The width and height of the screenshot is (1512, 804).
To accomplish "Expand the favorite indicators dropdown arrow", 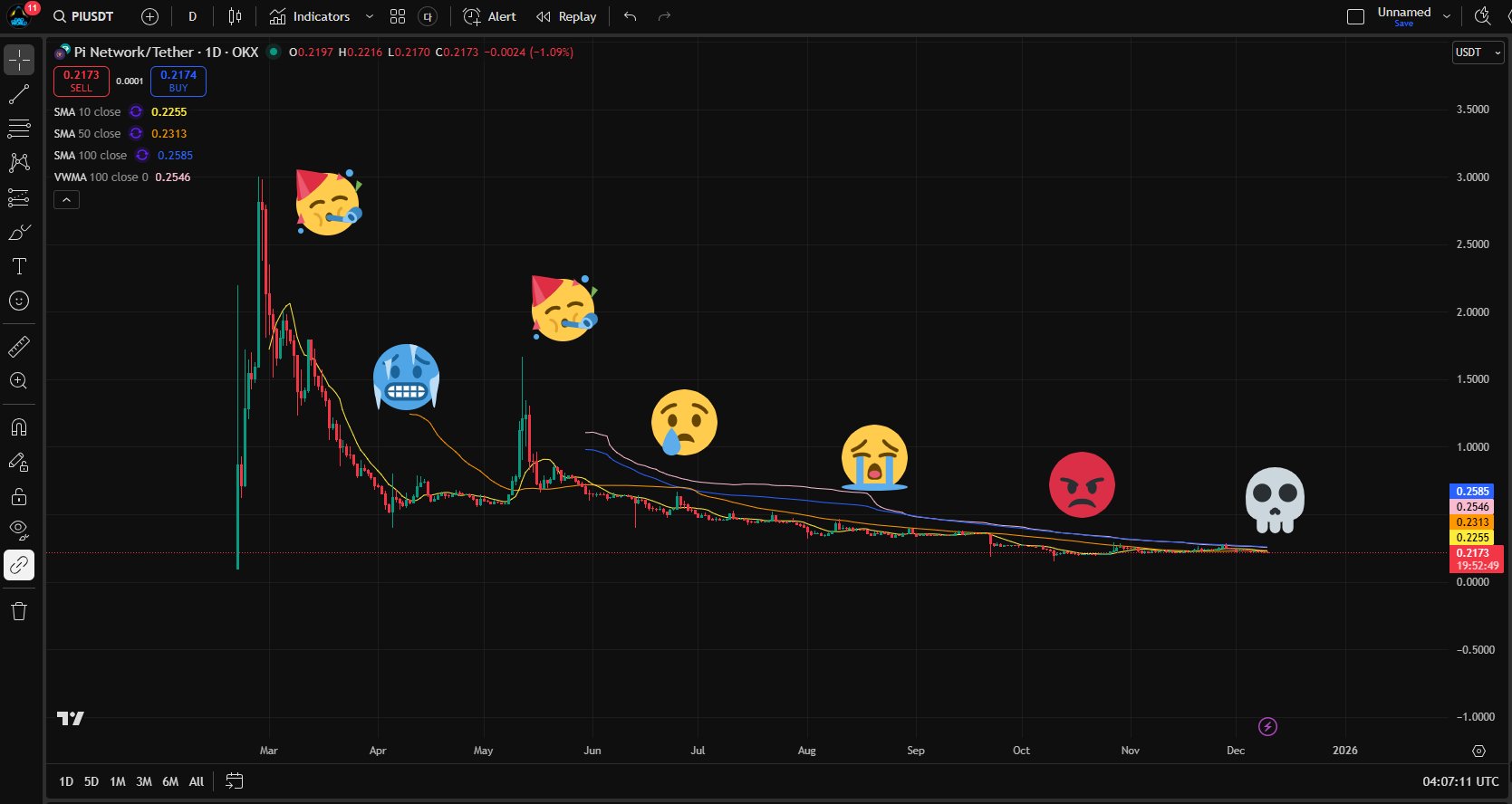I will point(370,16).
